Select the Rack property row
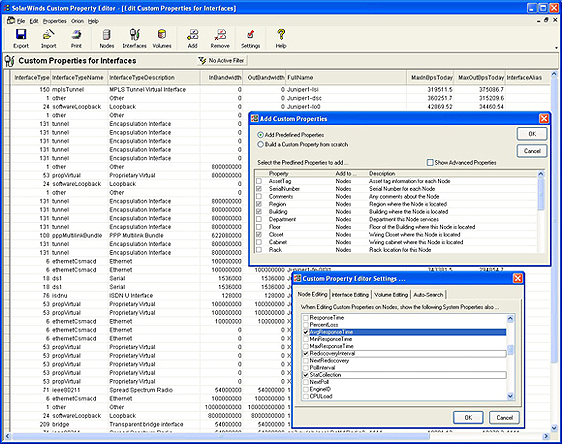Screen dimensions: 562x444 pos(396,250)
